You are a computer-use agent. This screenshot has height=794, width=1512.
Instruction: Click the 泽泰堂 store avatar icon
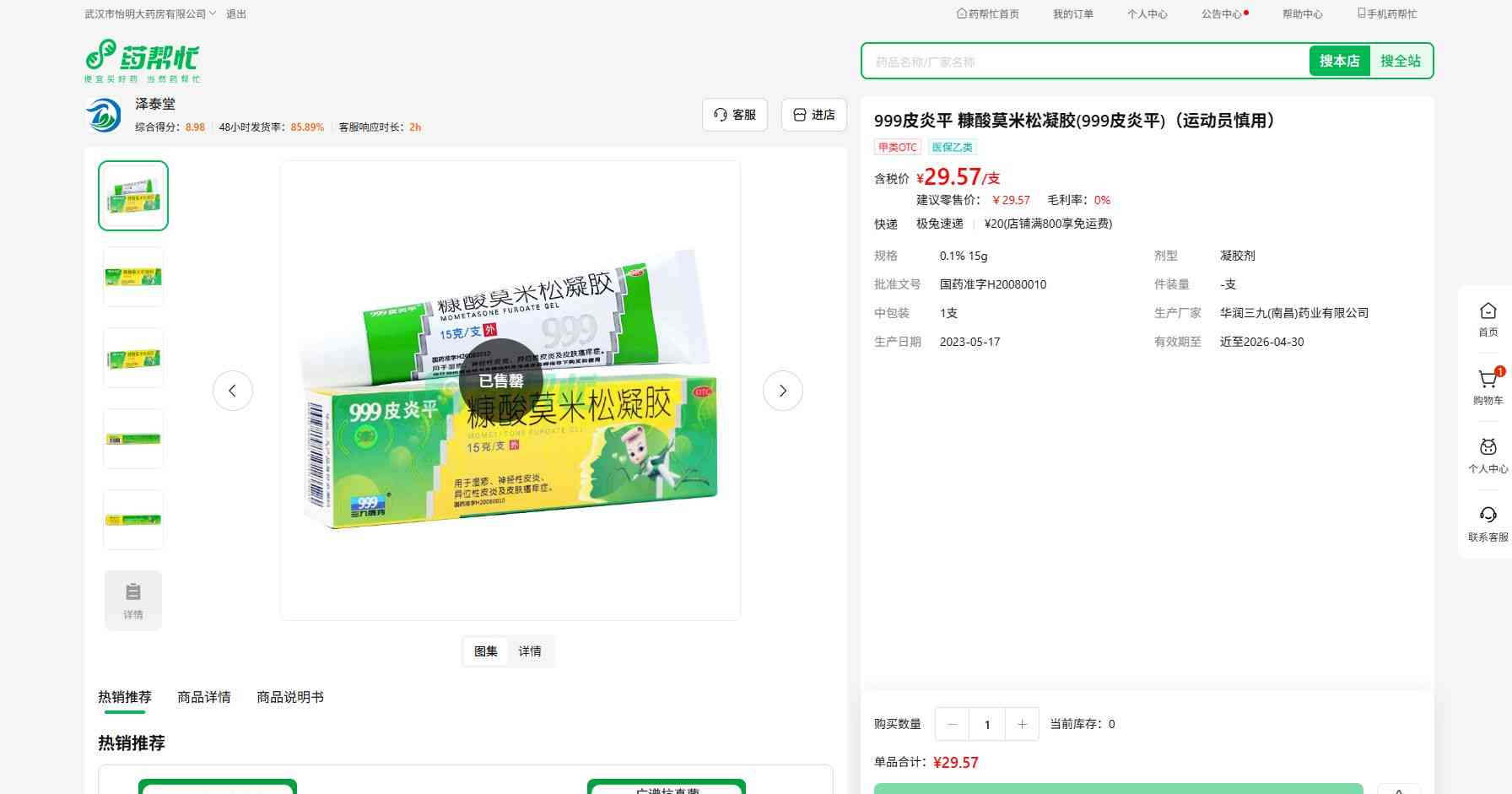[104, 115]
